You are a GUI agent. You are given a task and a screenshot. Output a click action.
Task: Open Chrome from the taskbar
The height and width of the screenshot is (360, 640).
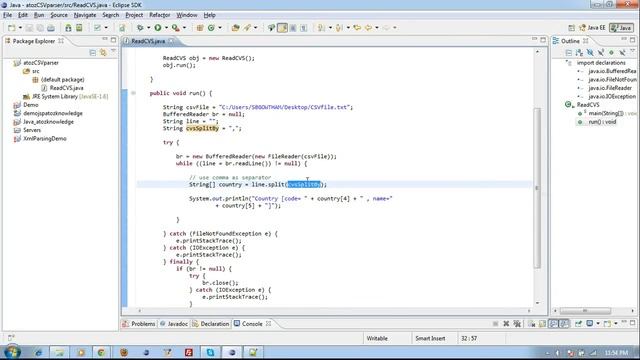[x=101, y=353]
